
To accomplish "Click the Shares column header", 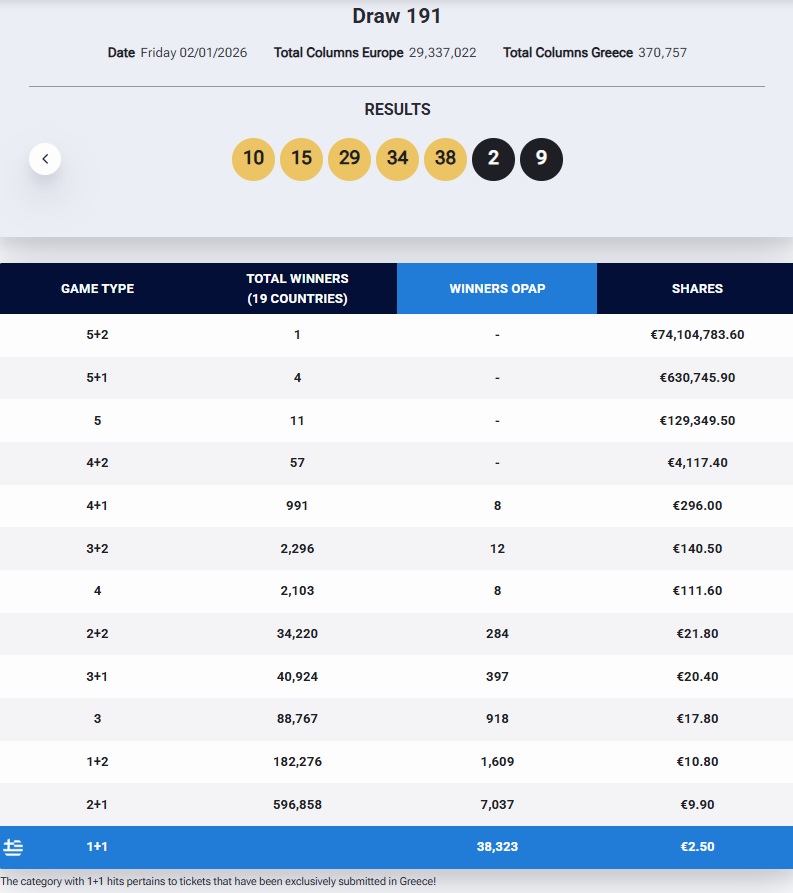I will click(697, 289).
